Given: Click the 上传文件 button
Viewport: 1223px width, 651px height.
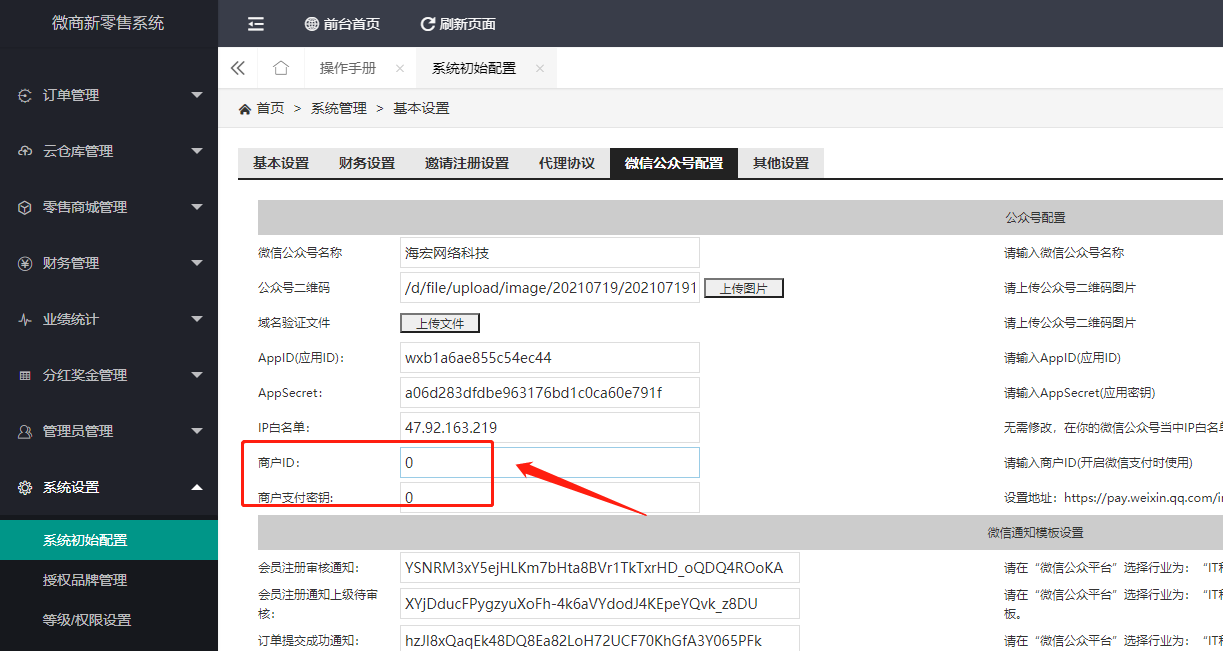Looking at the screenshot, I should click(x=440, y=323).
